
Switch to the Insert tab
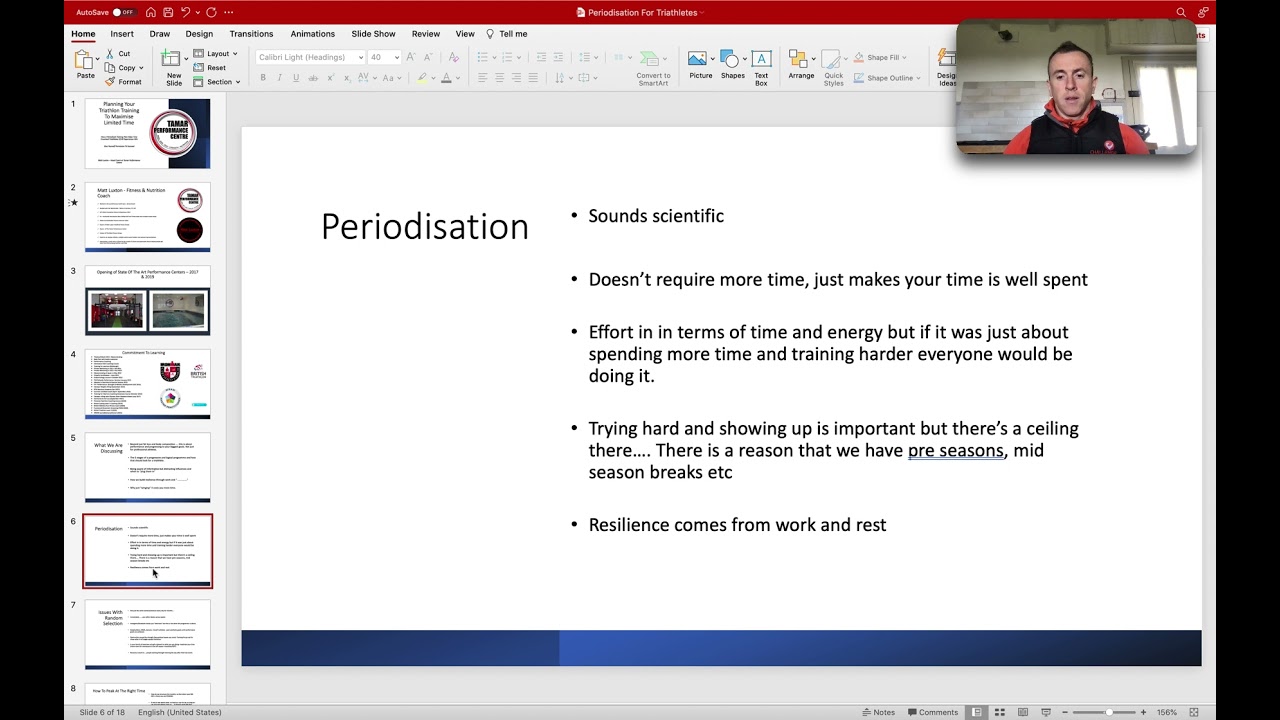pyautogui.click(x=122, y=34)
